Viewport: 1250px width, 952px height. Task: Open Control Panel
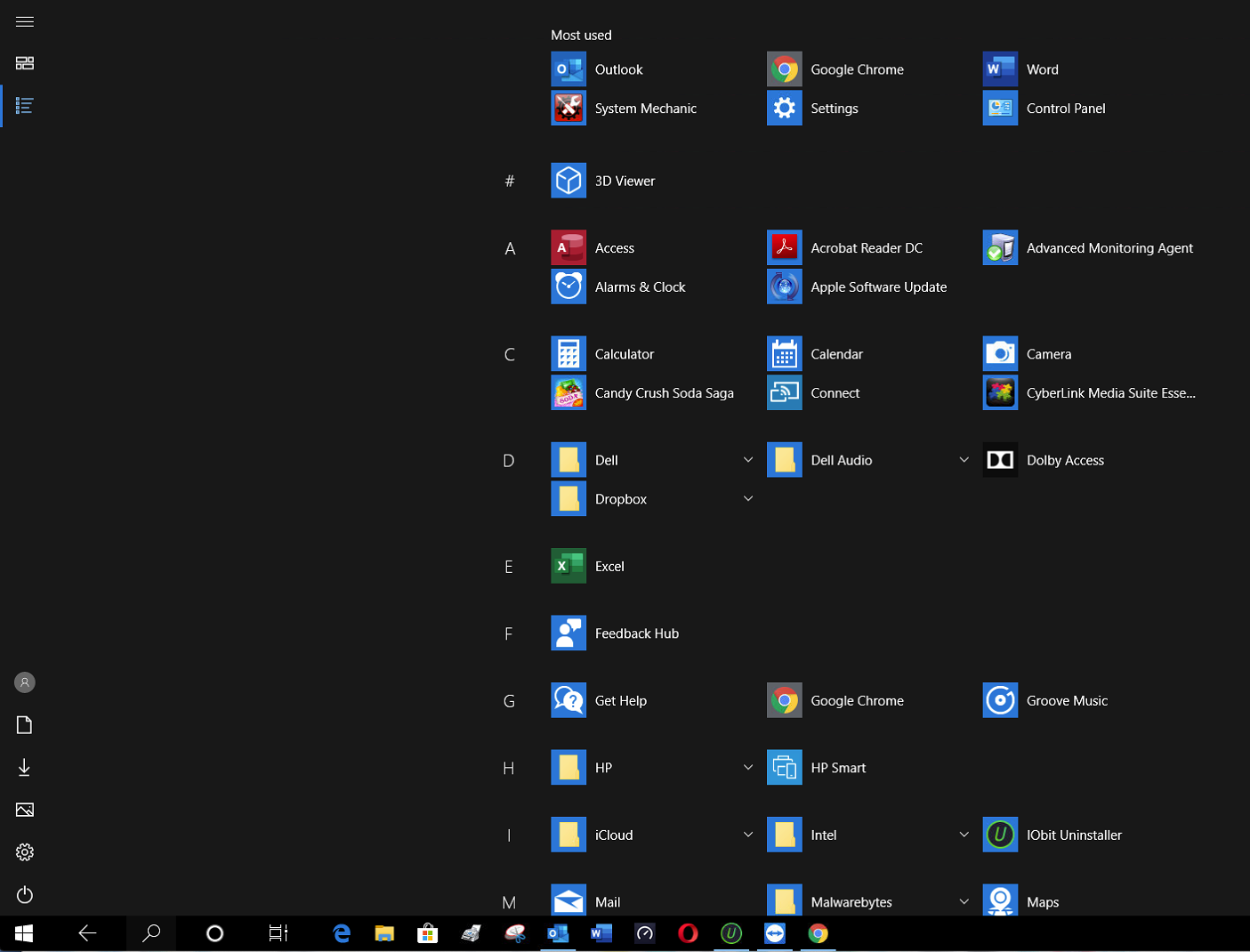point(1084,109)
